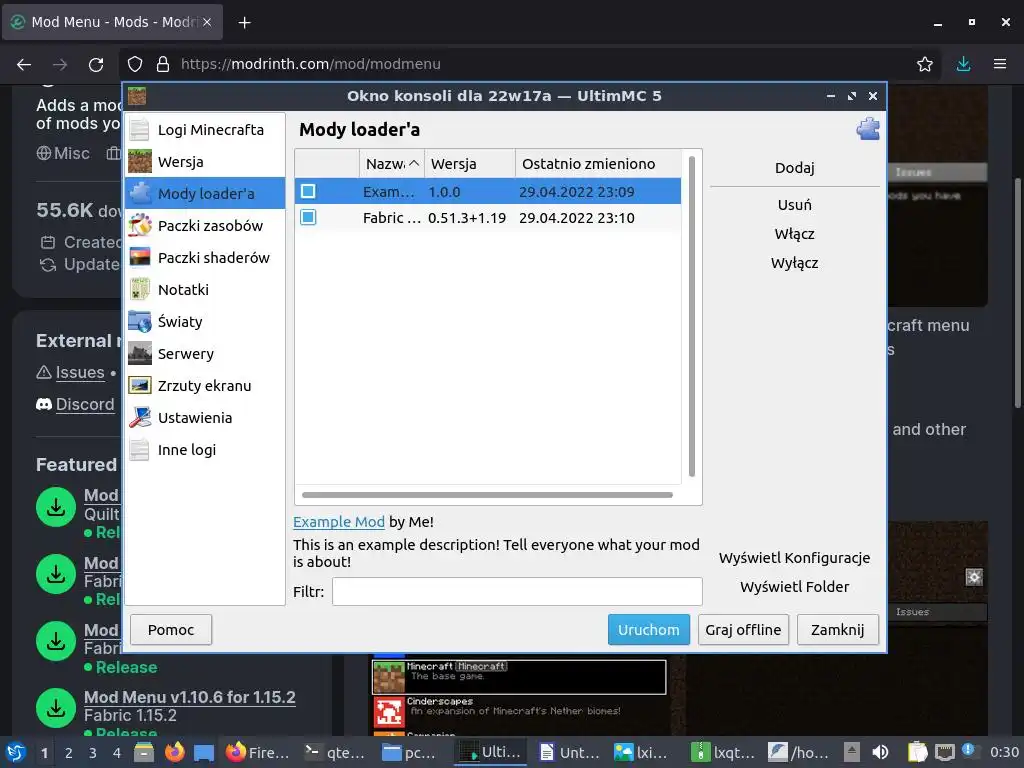Click Wyświetl Folder button
The image size is (1024, 768).
pyautogui.click(x=795, y=586)
